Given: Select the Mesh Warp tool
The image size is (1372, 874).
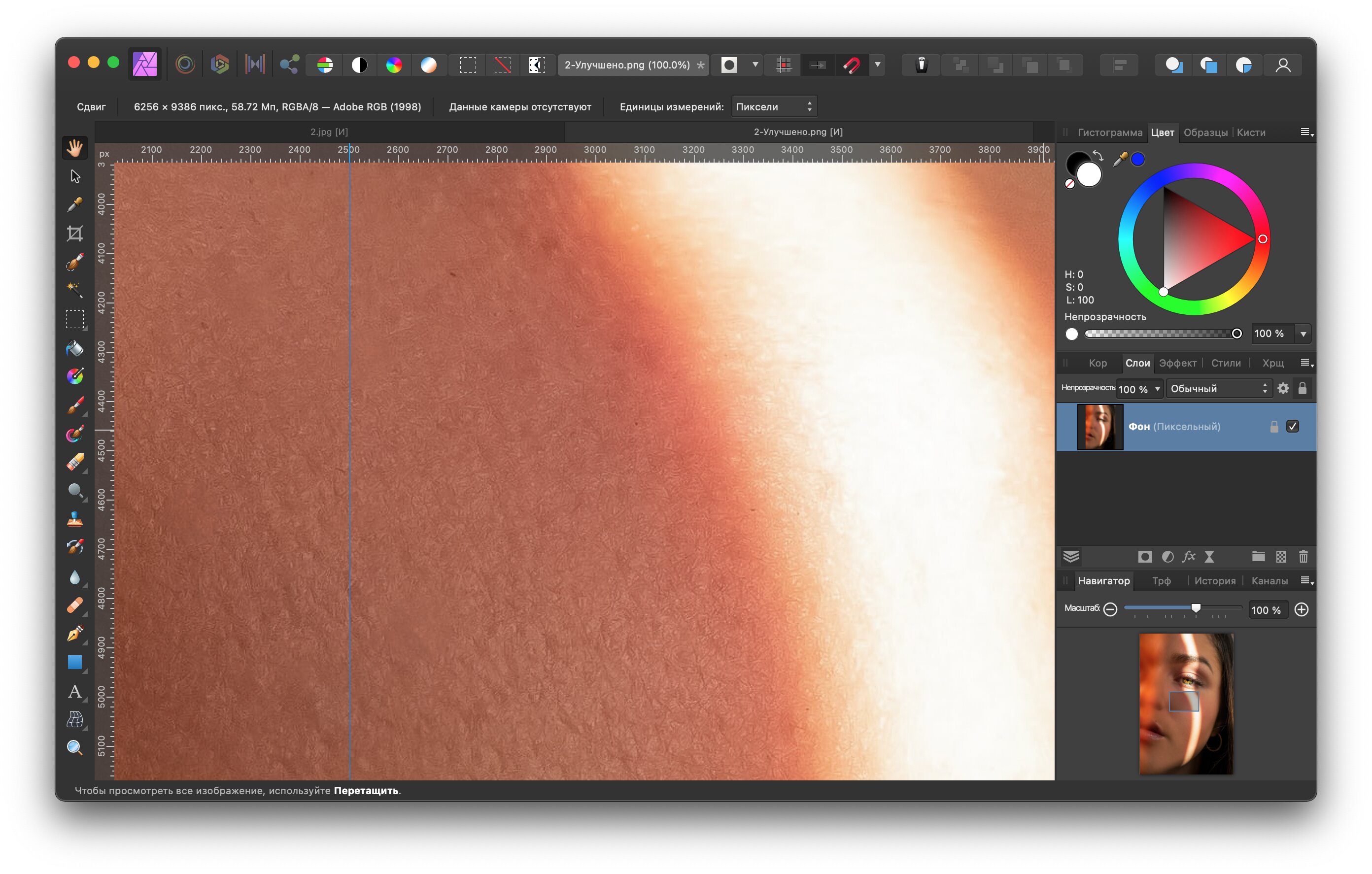Looking at the screenshot, I should (x=74, y=720).
